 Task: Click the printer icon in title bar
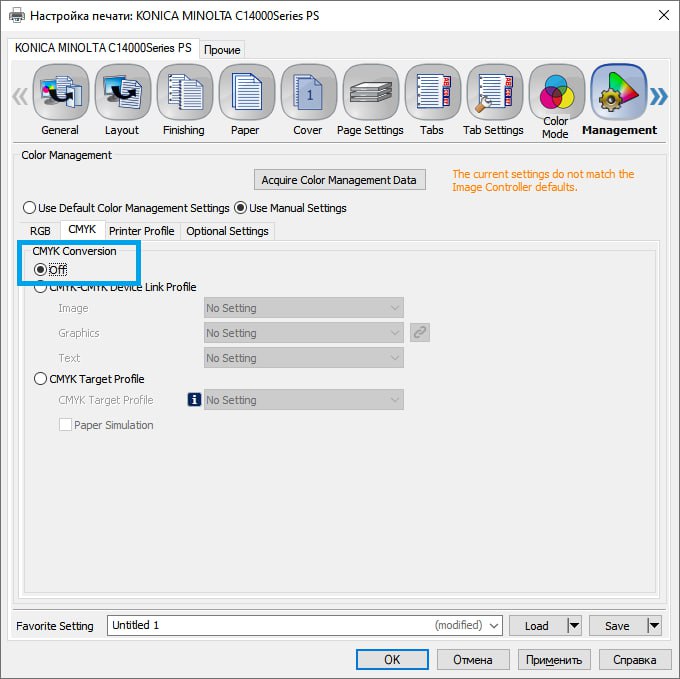point(17,16)
